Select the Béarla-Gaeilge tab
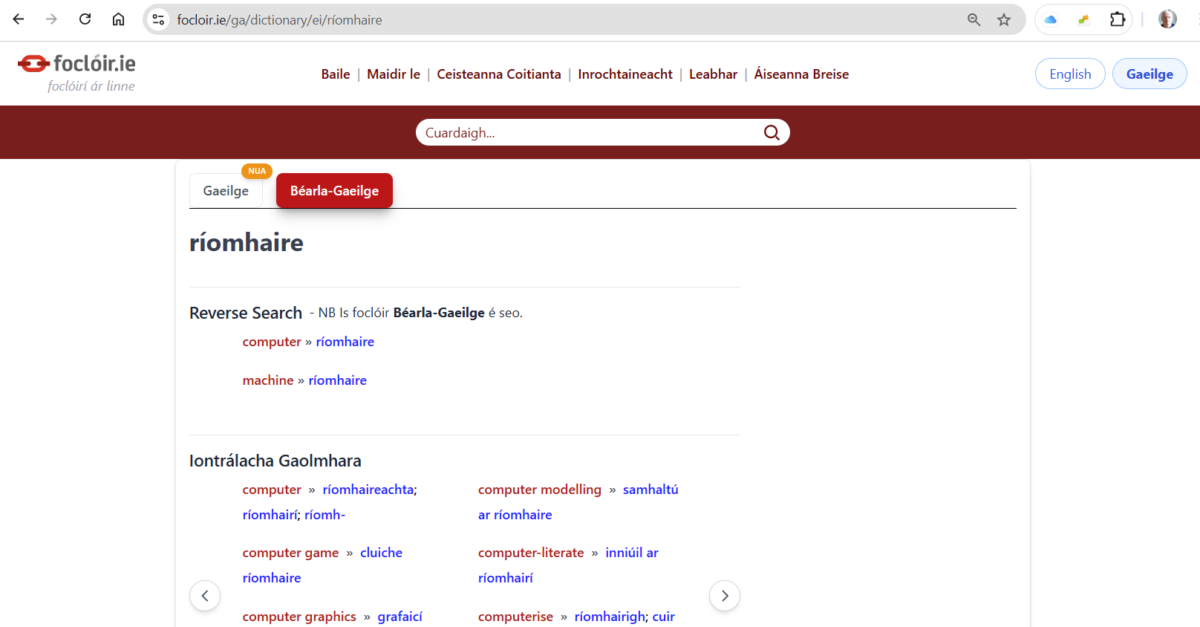This screenshot has width=1200, height=627. click(x=334, y=191)
